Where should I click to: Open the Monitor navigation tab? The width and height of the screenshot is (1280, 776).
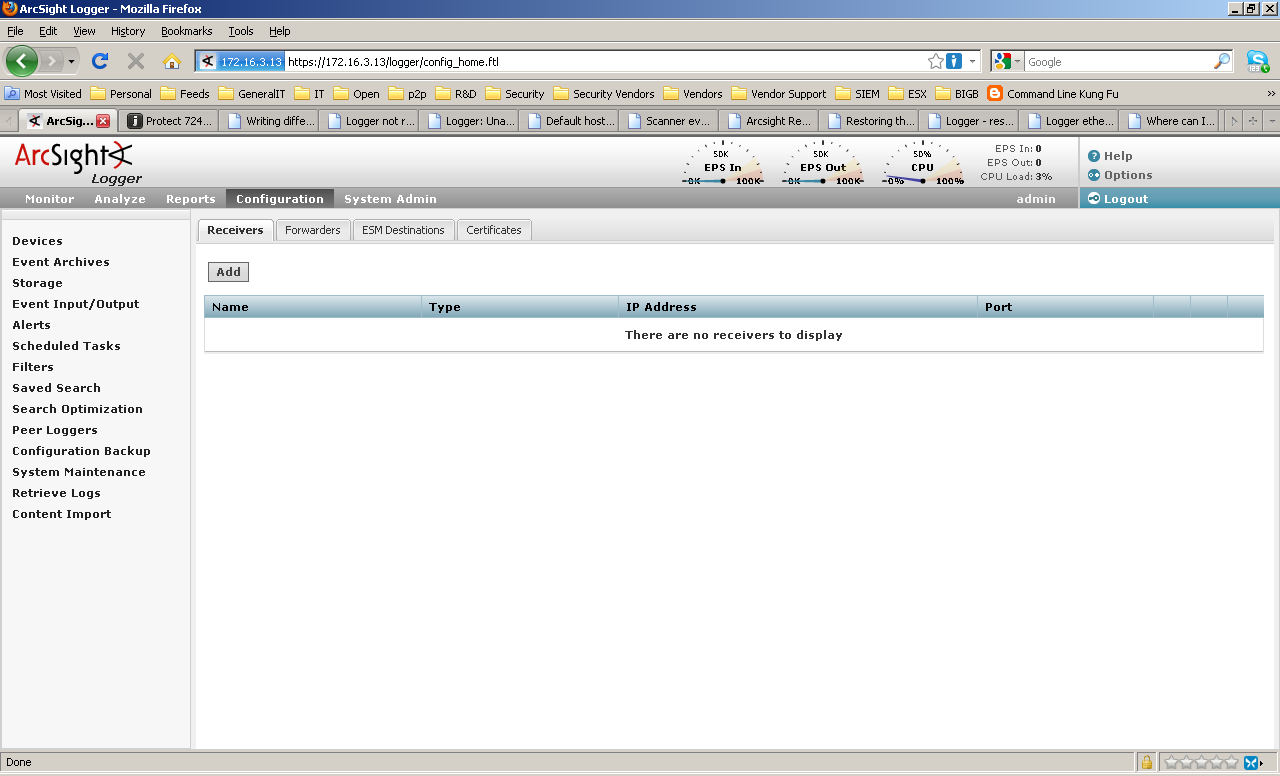click(50, 199)
